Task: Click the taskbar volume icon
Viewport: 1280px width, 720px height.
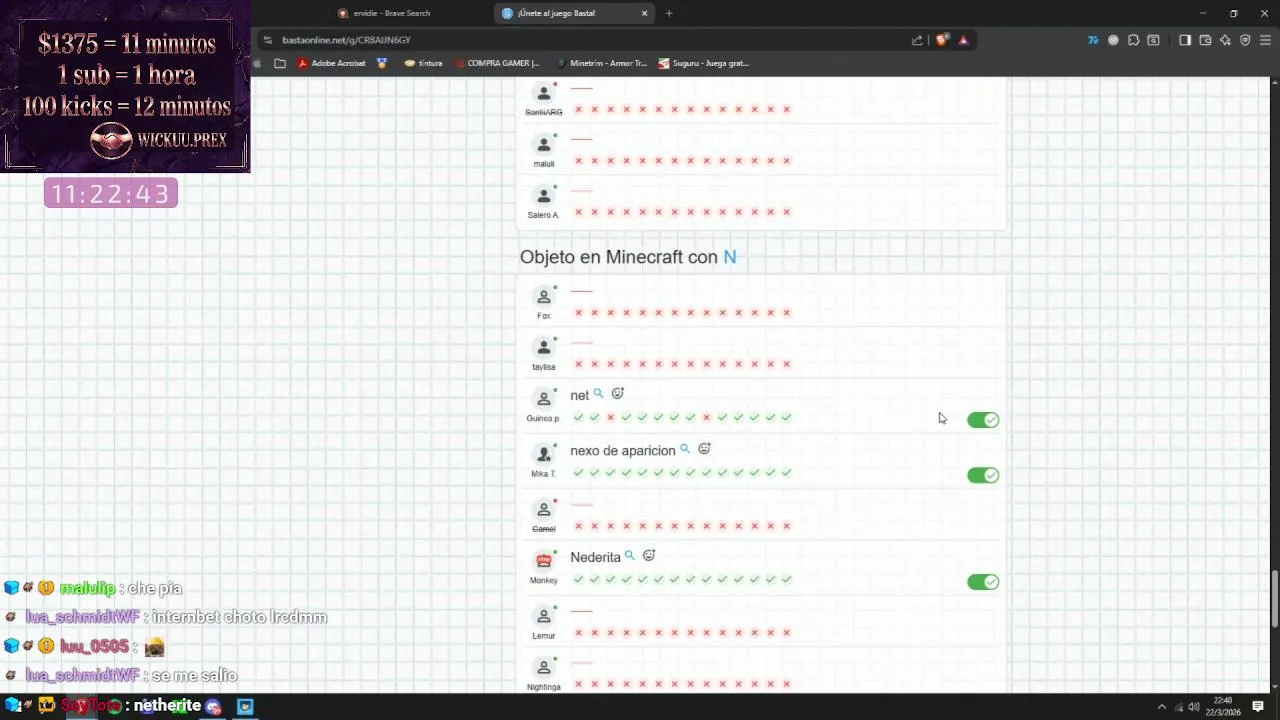Action: [1193, 707]
